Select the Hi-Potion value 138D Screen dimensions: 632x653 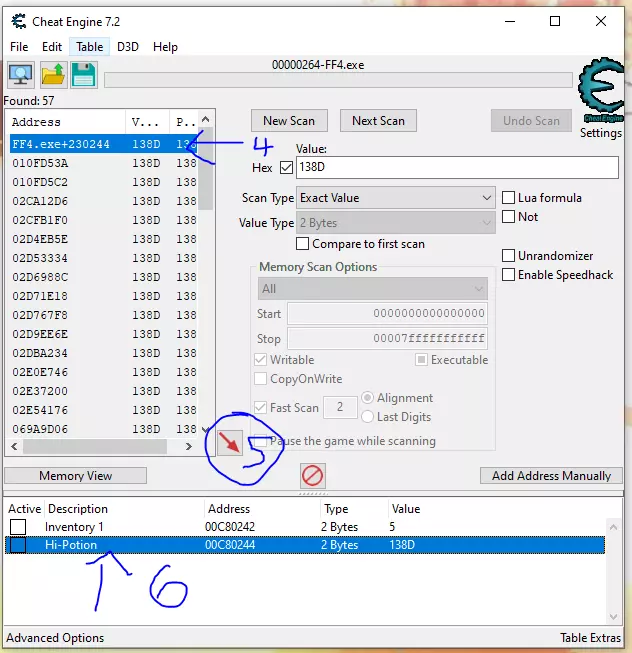[x=402, y=545]
